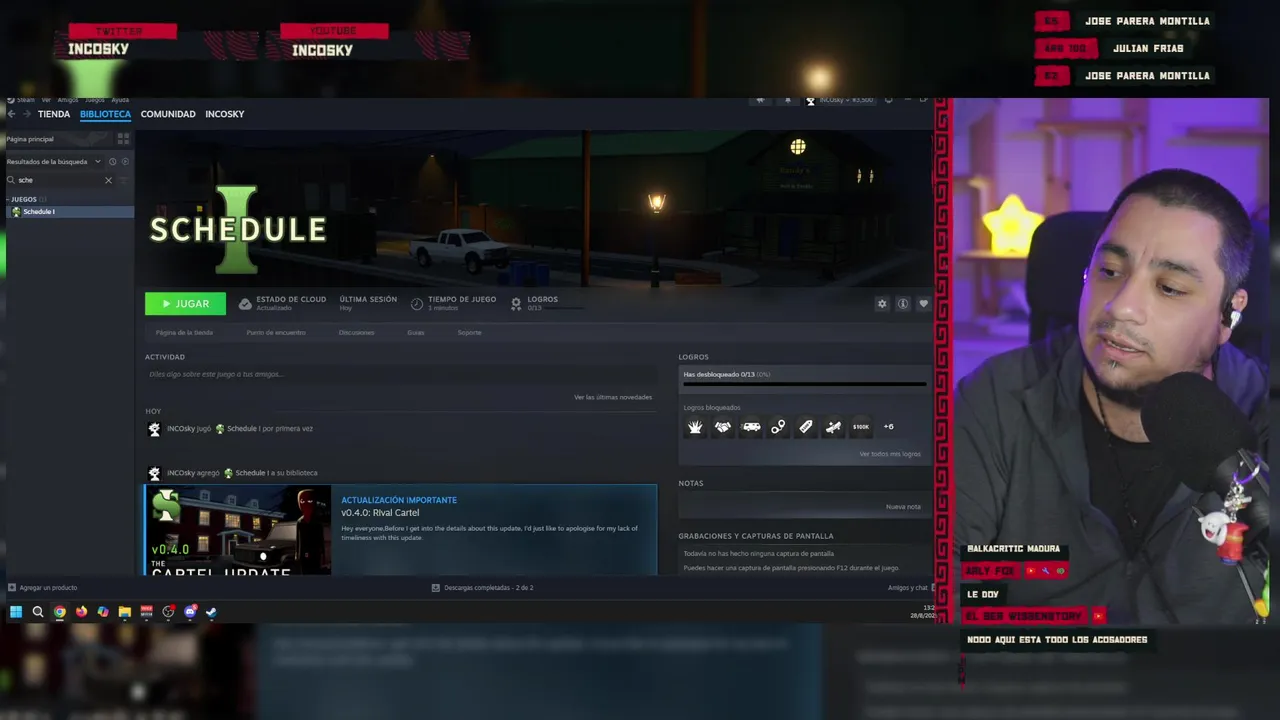Go to Página principal of library
Screen dimensions: 1280x720
coord(30,139)
